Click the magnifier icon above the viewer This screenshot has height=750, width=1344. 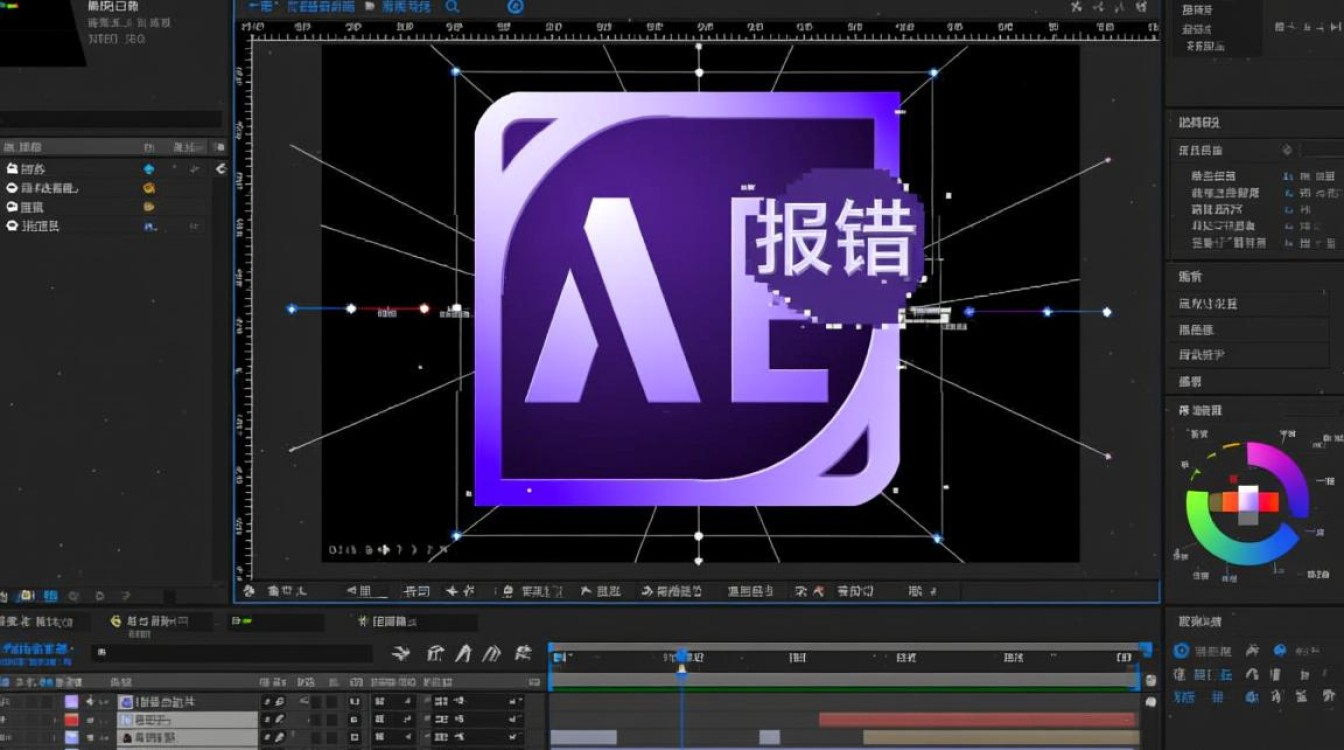coord(452,7)
